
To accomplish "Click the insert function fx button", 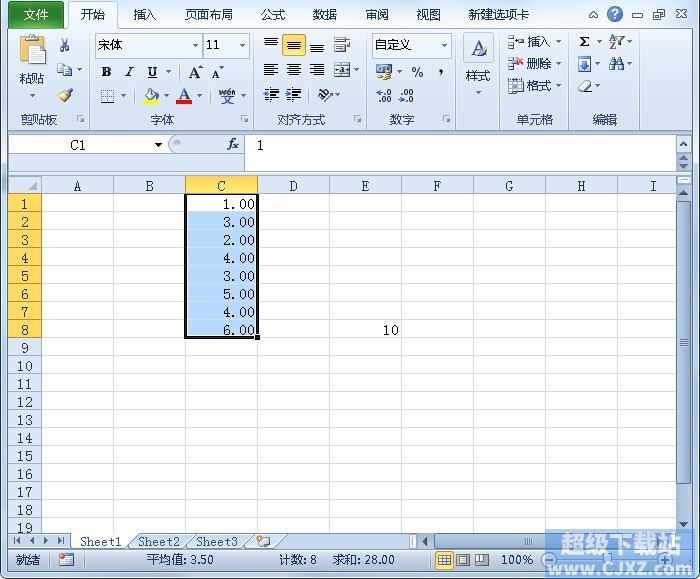I will (x=233, y=144).
